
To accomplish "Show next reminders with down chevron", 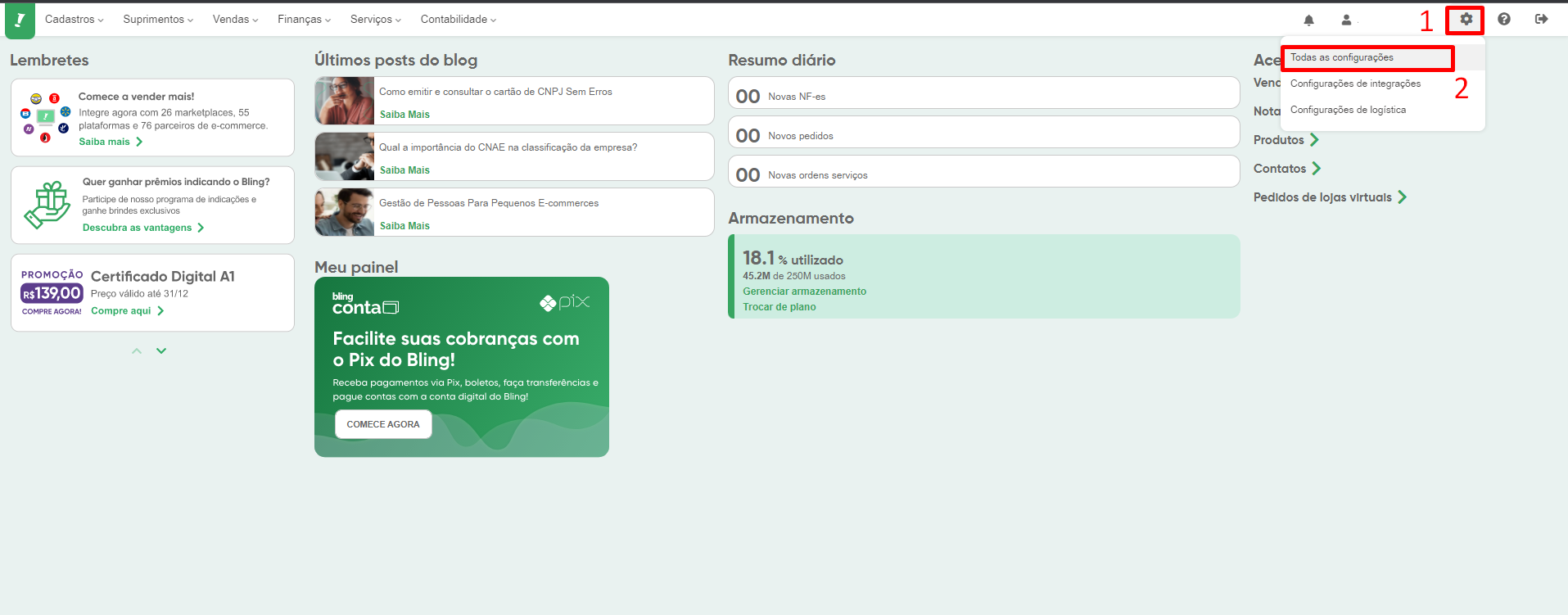I will pos(161,350).
